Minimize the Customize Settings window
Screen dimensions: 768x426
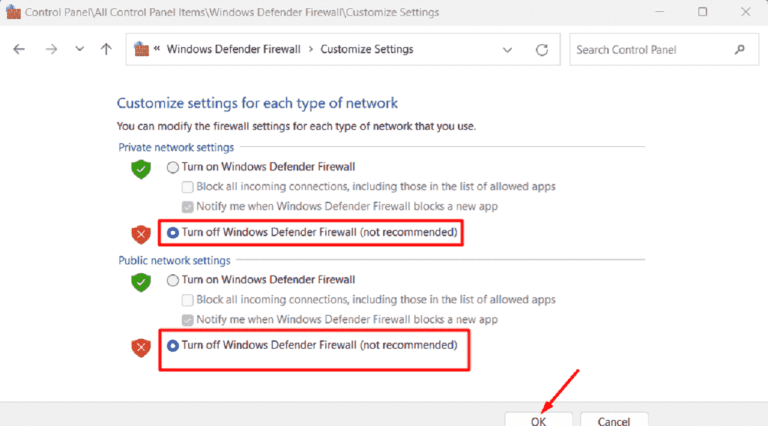click(x=659, y=12)
